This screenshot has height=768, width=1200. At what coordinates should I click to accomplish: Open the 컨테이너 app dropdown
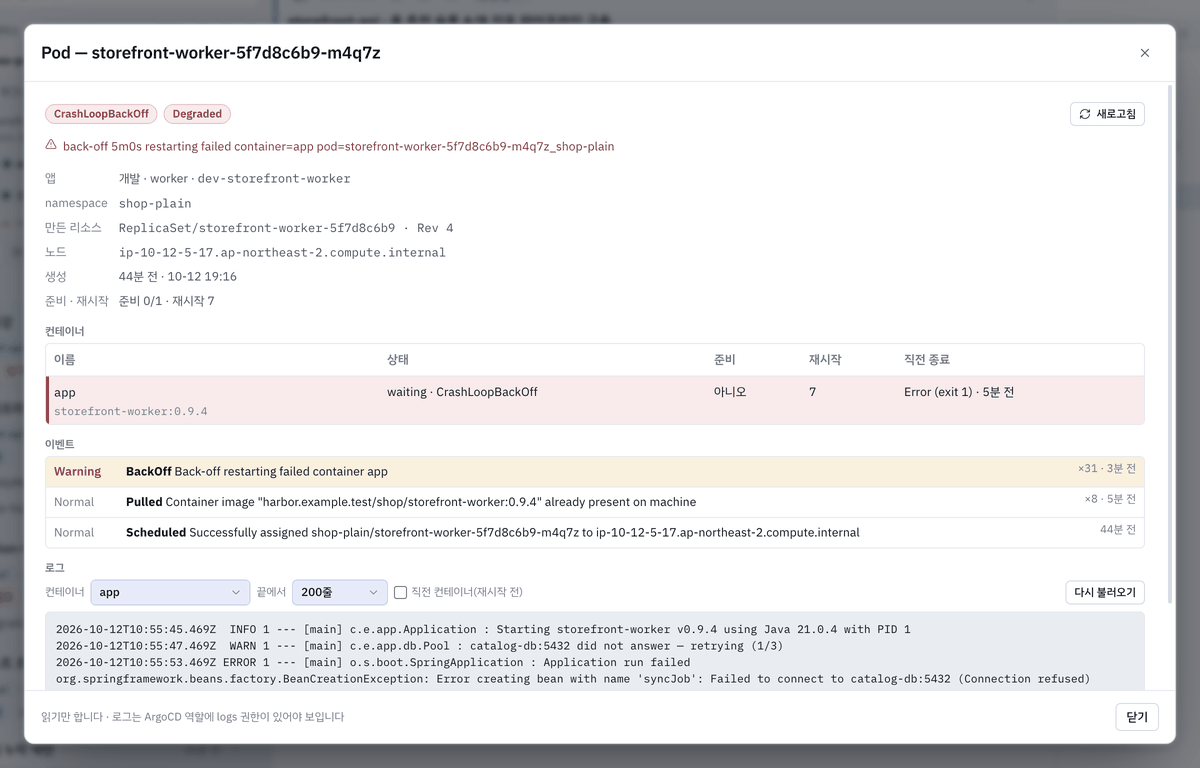pyautogui.click(x=170, y=592)
